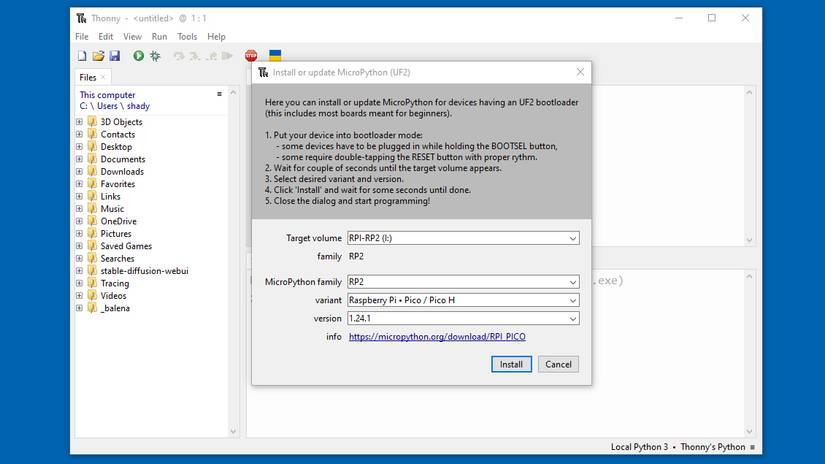Click the Music folder icon
The height and width of the screenshot is (464, 825).
pos(92,209)
